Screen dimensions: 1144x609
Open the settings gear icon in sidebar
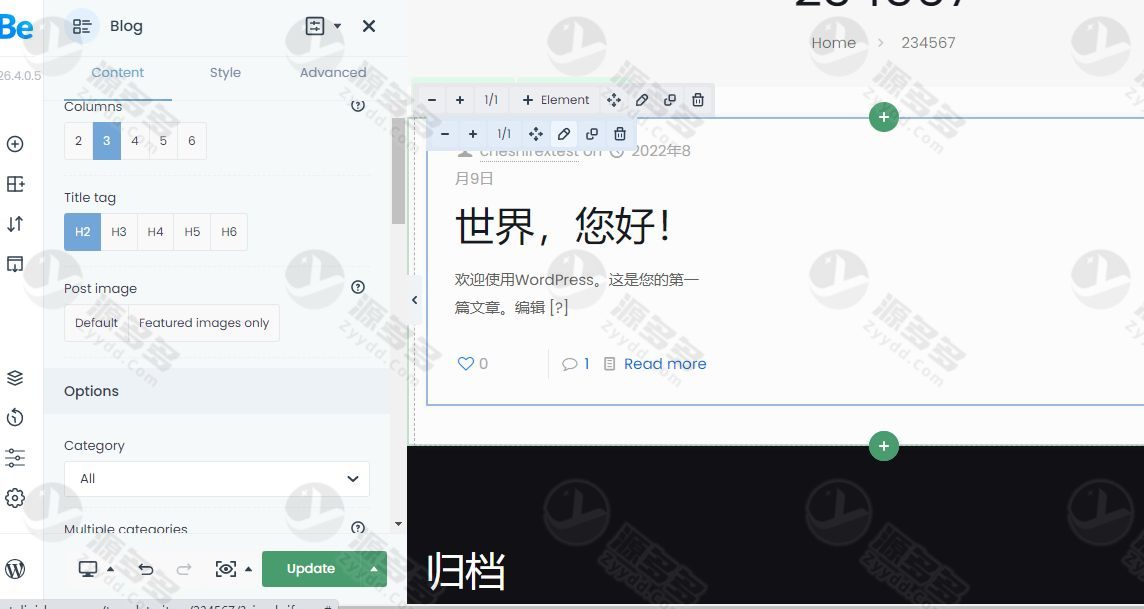pos(15,498)
